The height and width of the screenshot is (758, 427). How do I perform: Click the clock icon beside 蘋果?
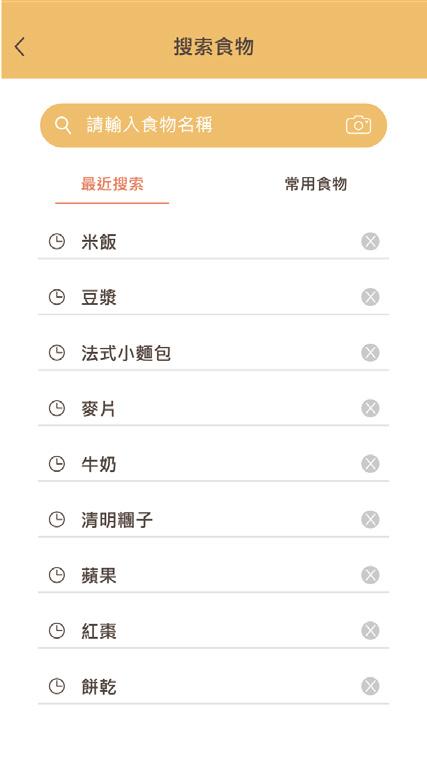point(57,575)
